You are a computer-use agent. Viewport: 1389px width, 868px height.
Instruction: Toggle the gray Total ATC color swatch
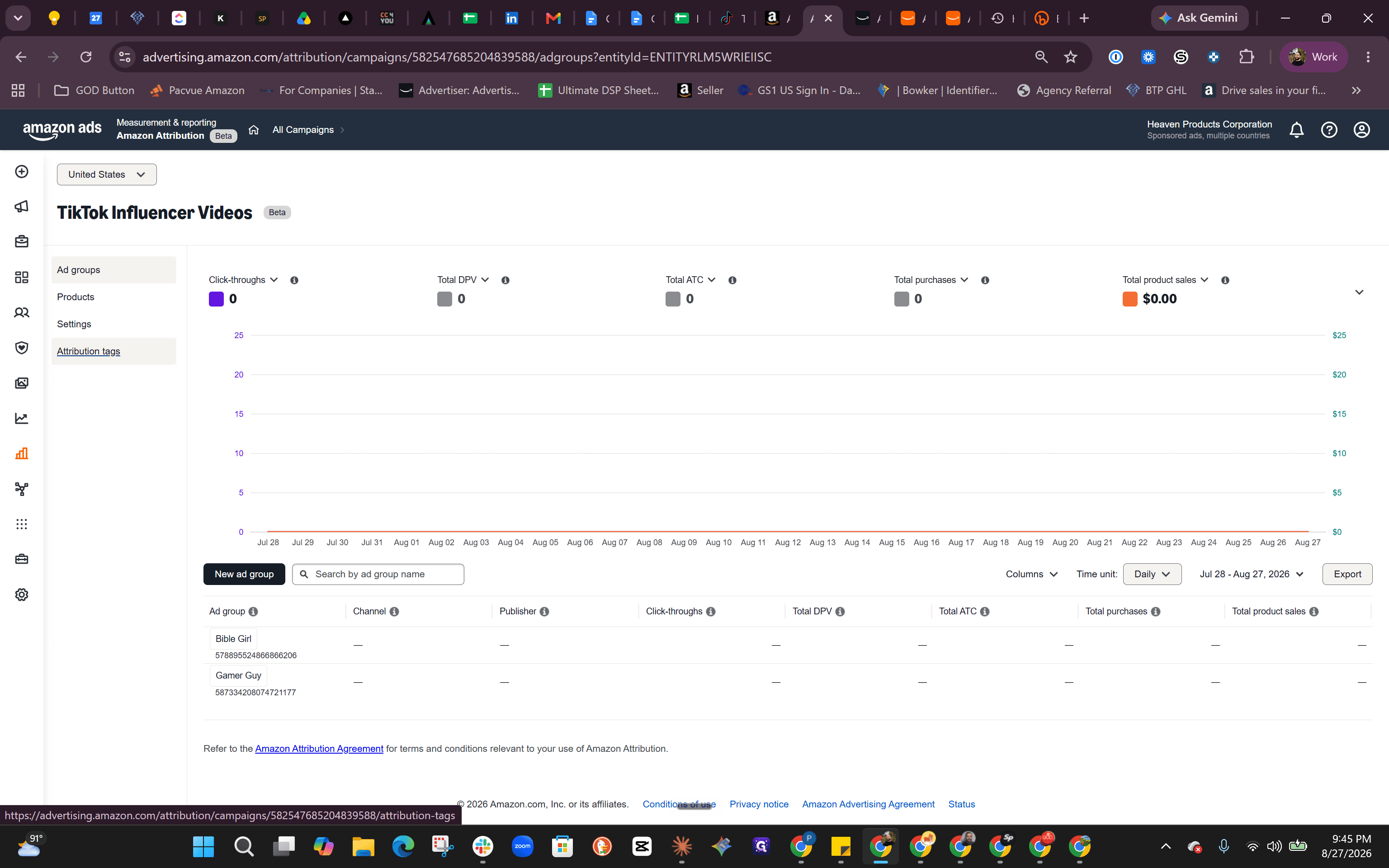(x=673, y=299)
